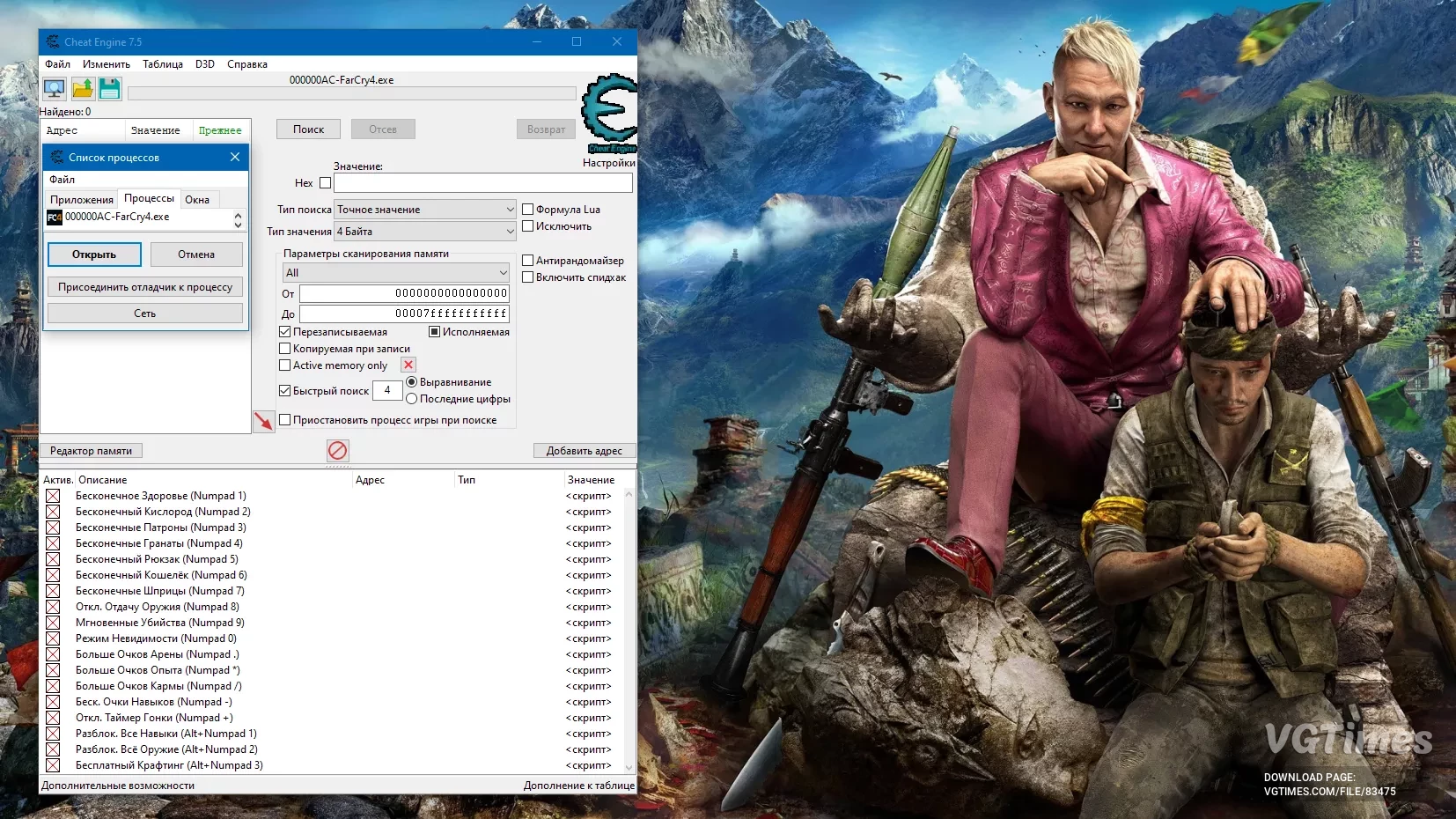Activate Бесконечные Гранаты script checkbox
This screenshot has width=1456, height=819.
pyautogui.click(x=53, y=543)
